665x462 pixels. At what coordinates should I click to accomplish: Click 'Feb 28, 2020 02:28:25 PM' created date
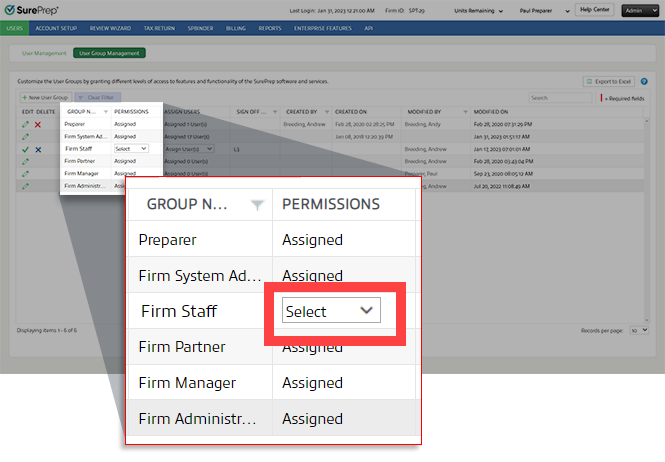click(365, 124)
